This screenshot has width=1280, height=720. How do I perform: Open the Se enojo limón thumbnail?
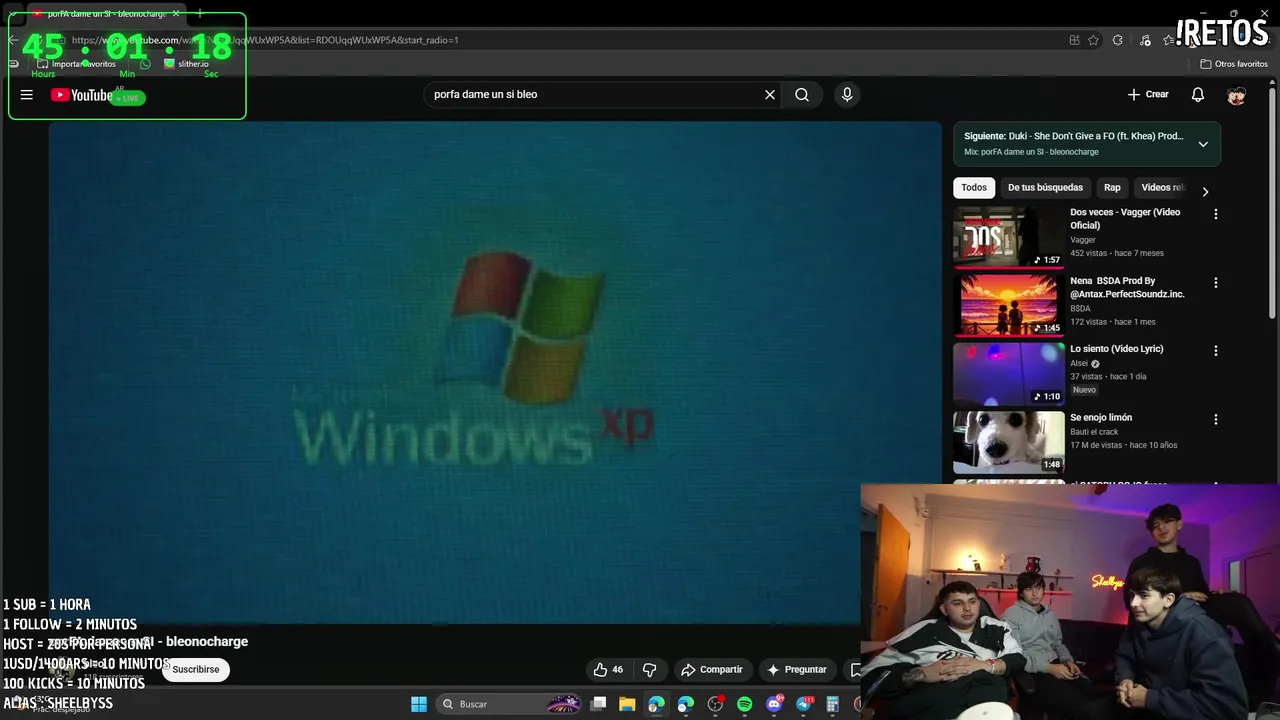pos(1009,442)
